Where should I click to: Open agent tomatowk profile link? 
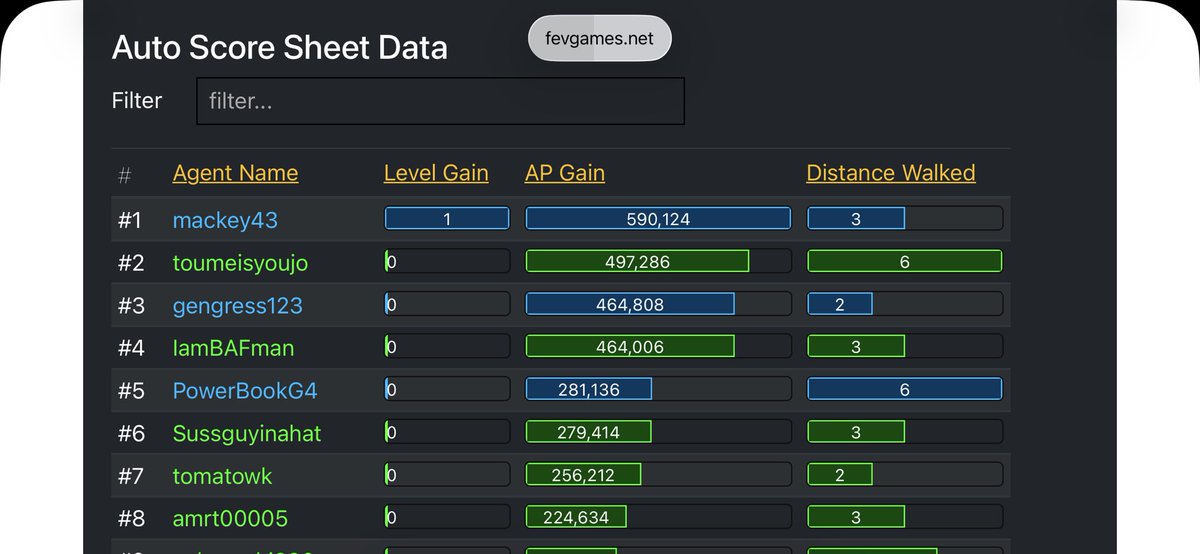point(222,476)
